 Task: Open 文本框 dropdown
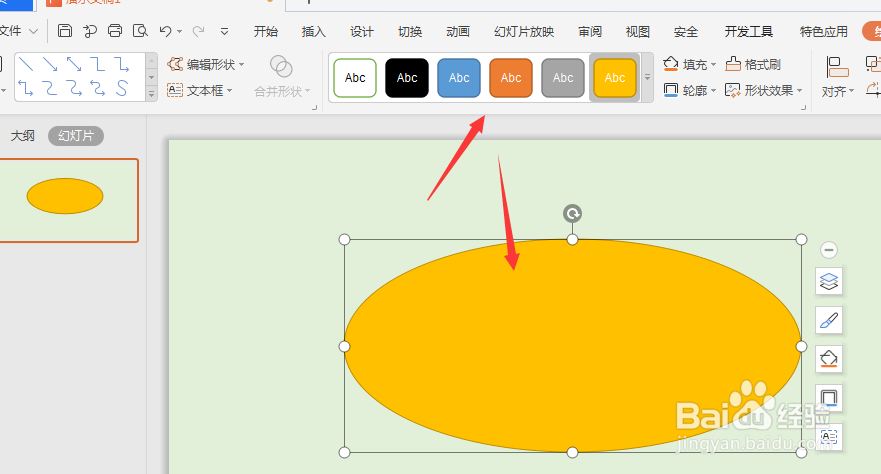[x=199, y=90]
